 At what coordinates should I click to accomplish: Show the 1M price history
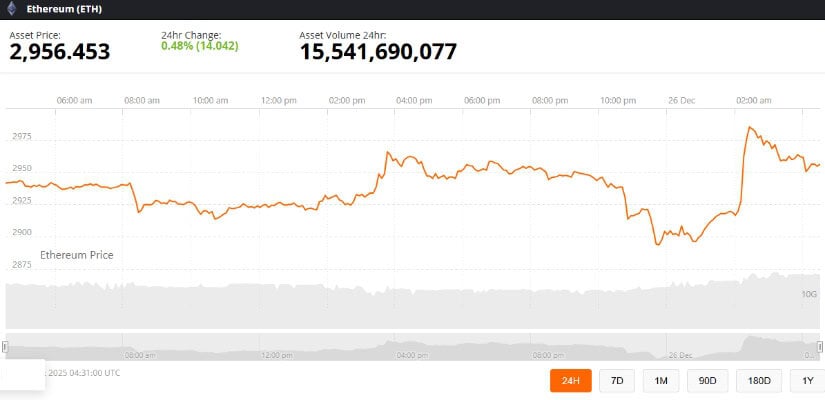click(x=660, y=380)
